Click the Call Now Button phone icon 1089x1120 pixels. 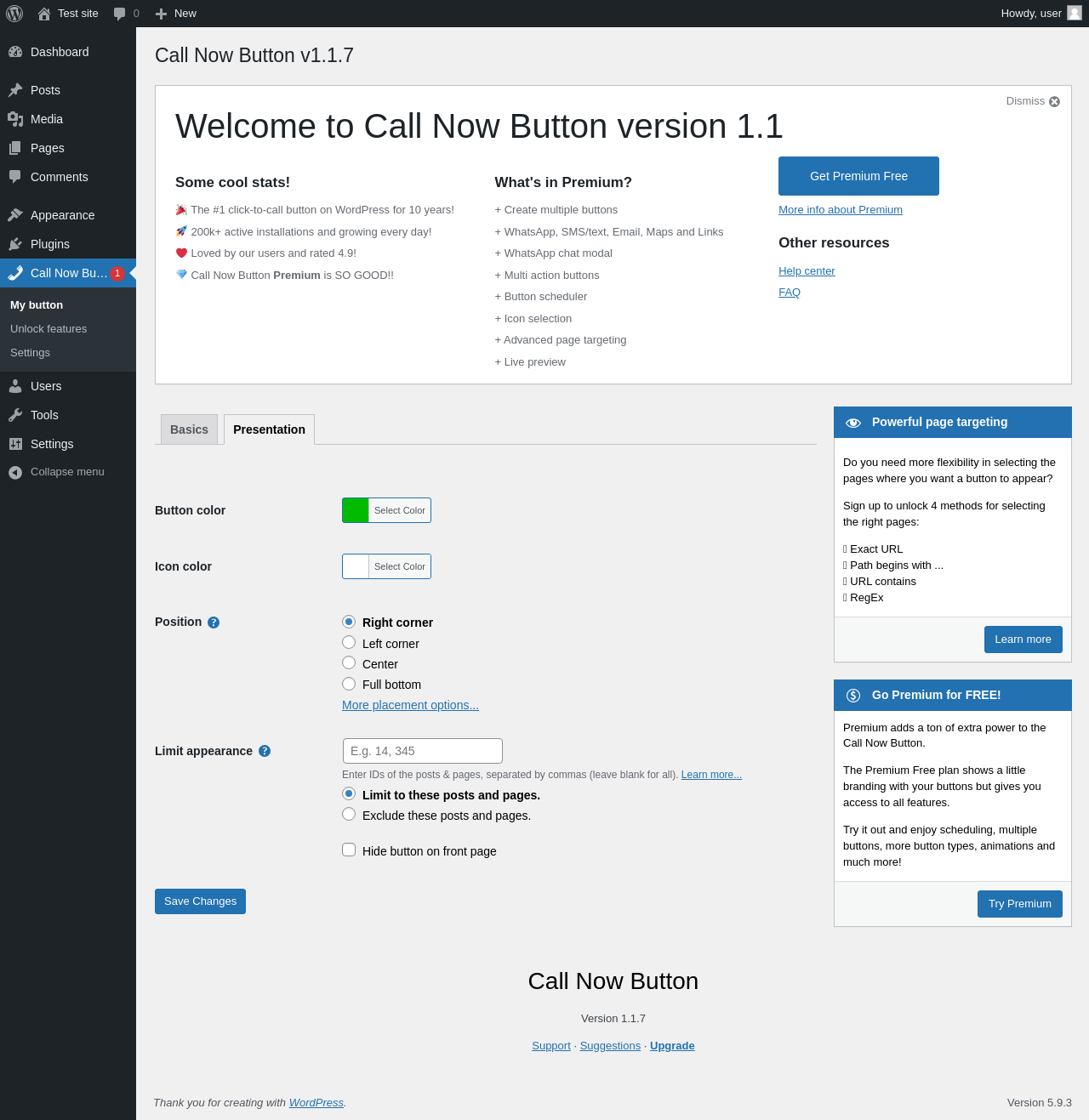(15, 273)
